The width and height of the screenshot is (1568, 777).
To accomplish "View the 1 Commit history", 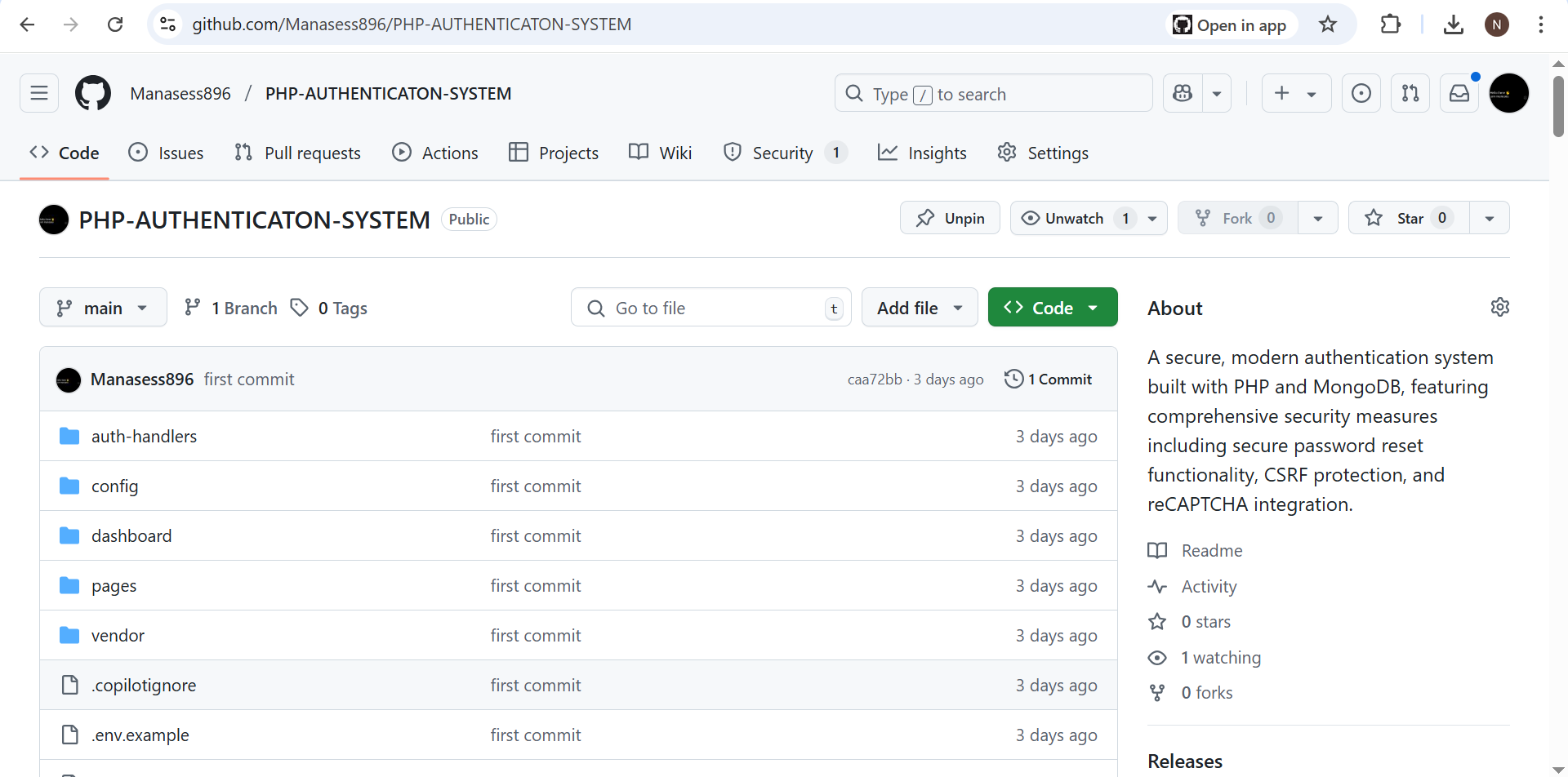I will [x=1049, y=379].
